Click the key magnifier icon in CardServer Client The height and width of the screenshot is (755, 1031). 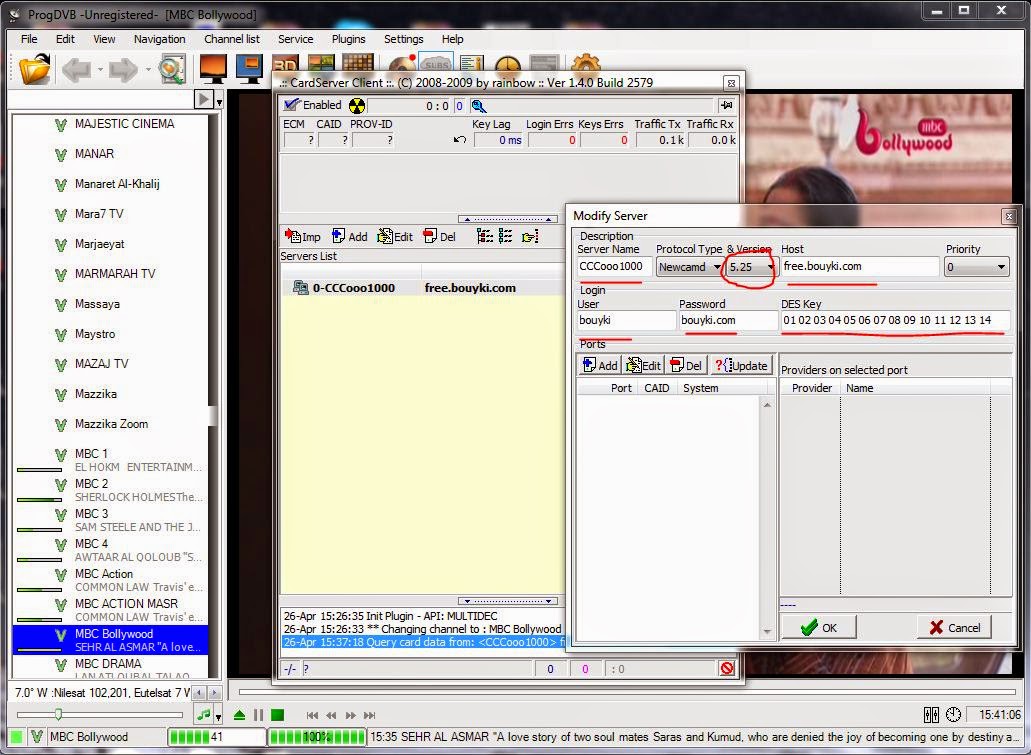(479, 106)
